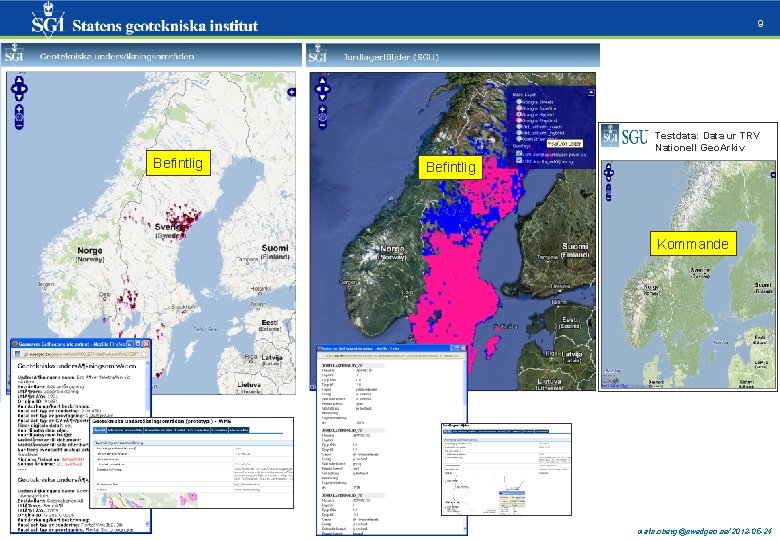Click the Google logo on Testdata TRV map

click(x=611, y=381)
